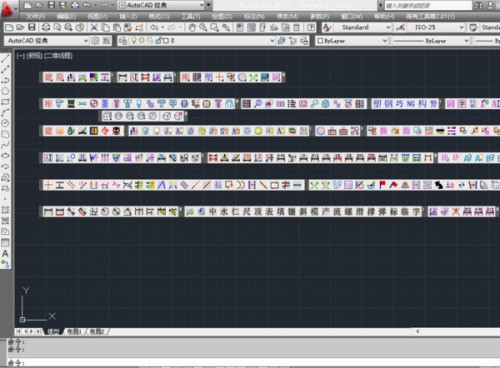This screenshot has width=500, height=368.
Task: Click the Save icon in standard toolbar
Action: click(x=32, y=27)
